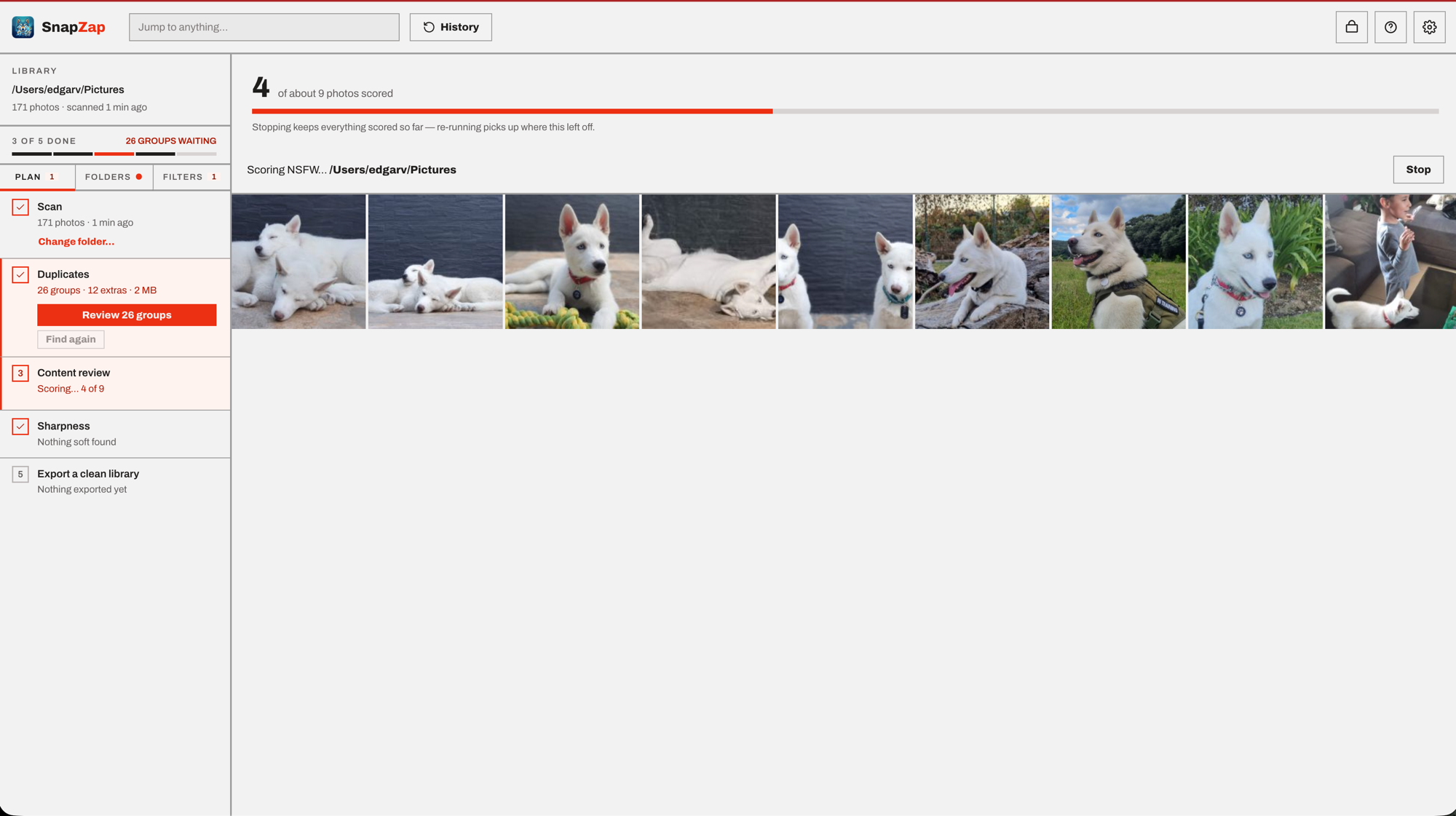Click the Nothing soft found text
This screenshot has height=816, width=1456.
(76, 442)
